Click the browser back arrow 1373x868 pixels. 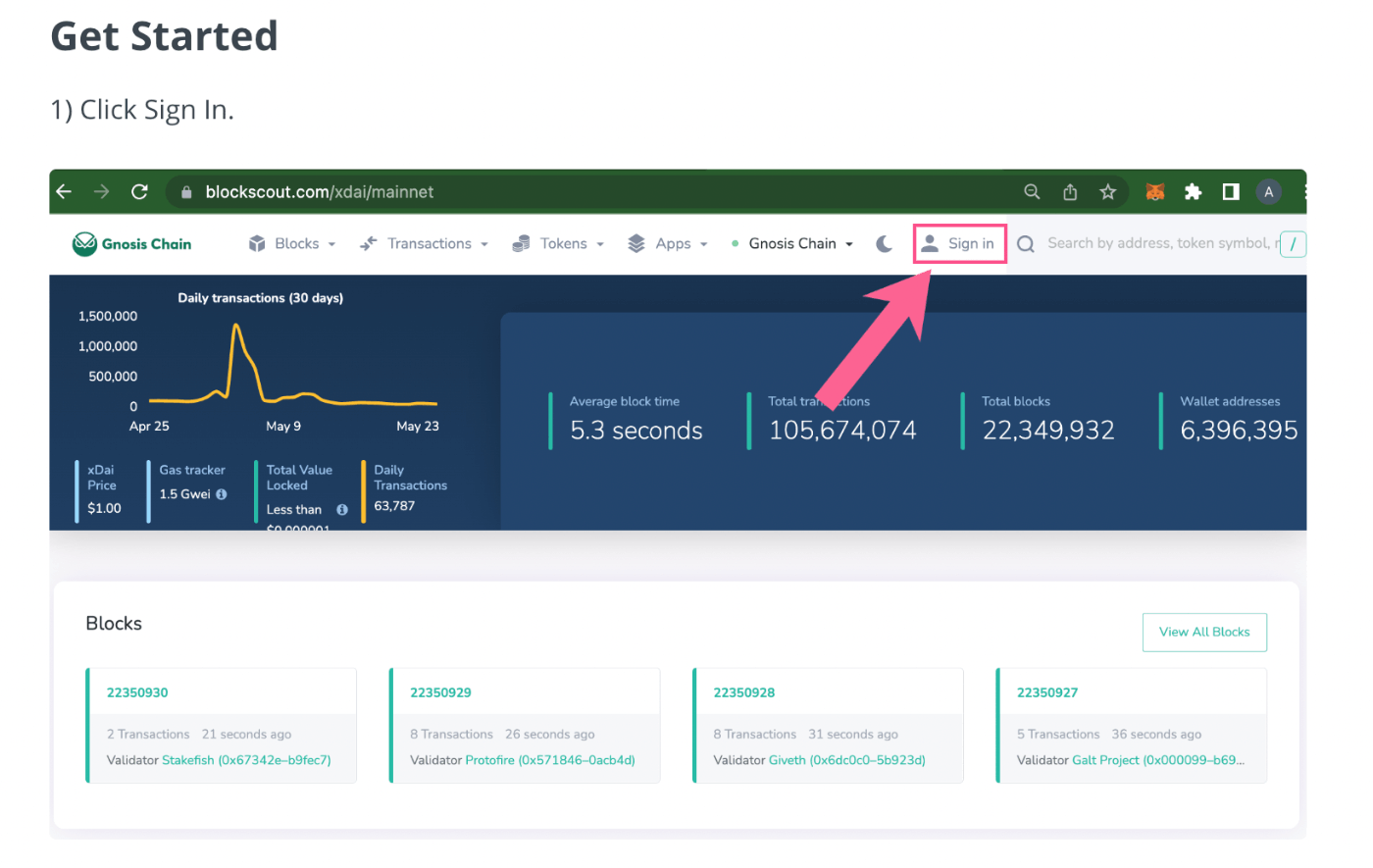click(x=65, y=192)
